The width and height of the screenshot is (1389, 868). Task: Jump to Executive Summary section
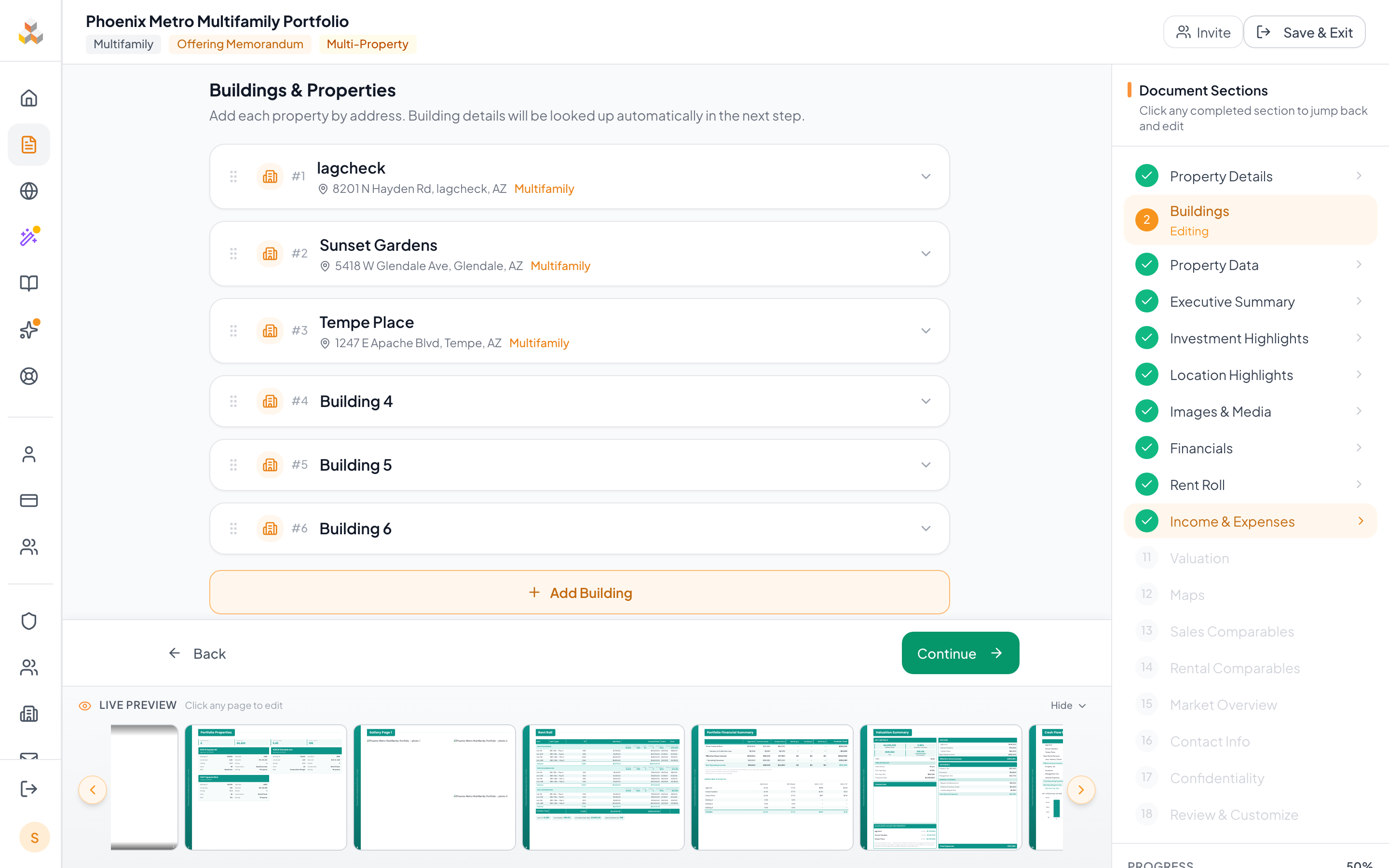tap(1250, 301)
